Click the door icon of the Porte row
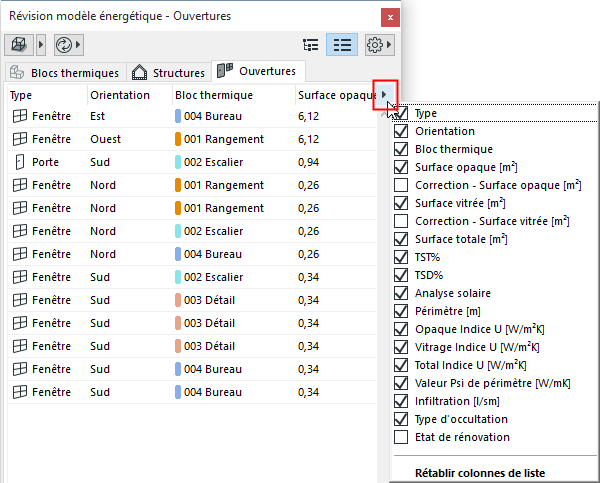The width and height of the screenshot is (600, 483). 20,162
